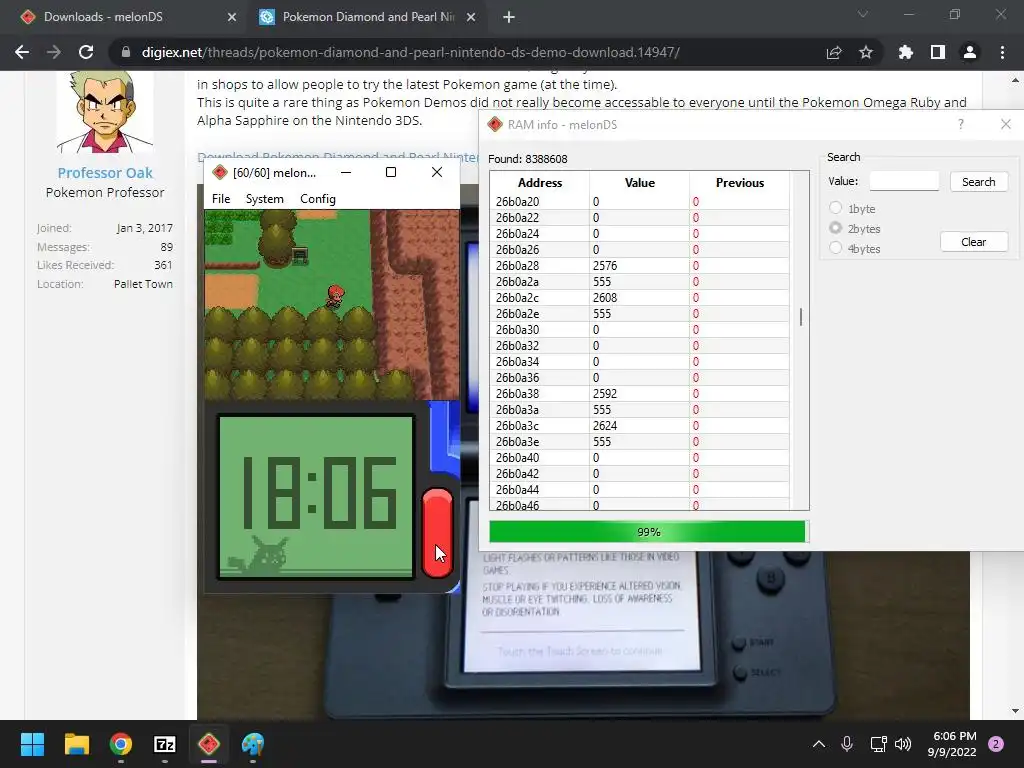This screenshot has height=768, width=1024.
Task: Sort by the Value column header
Action: point(639,183)
